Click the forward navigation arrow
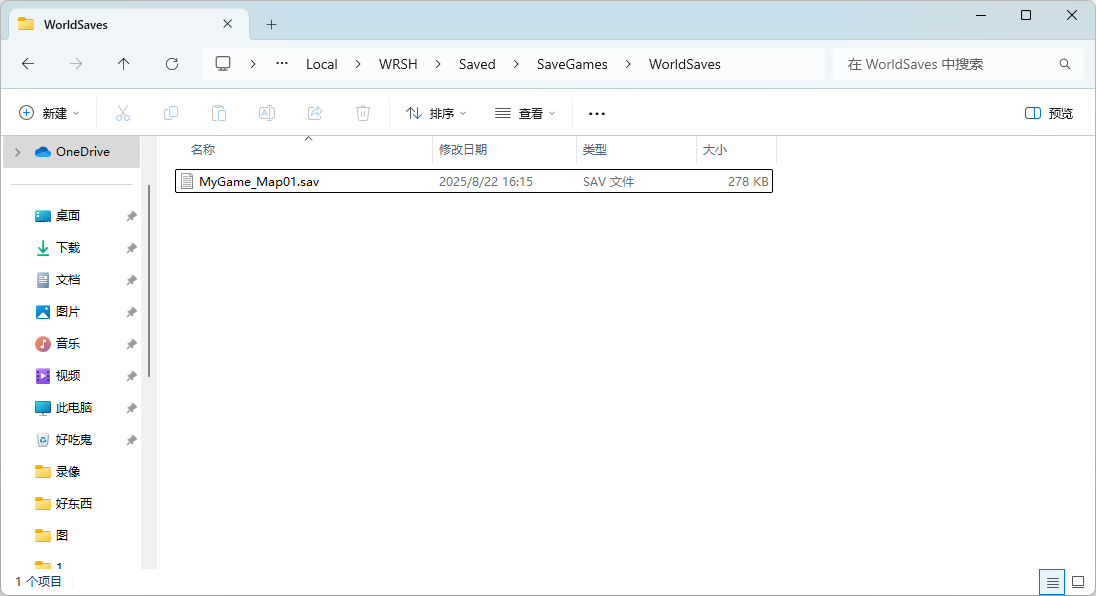This screenshot has height=596, width=1096. 75,64
